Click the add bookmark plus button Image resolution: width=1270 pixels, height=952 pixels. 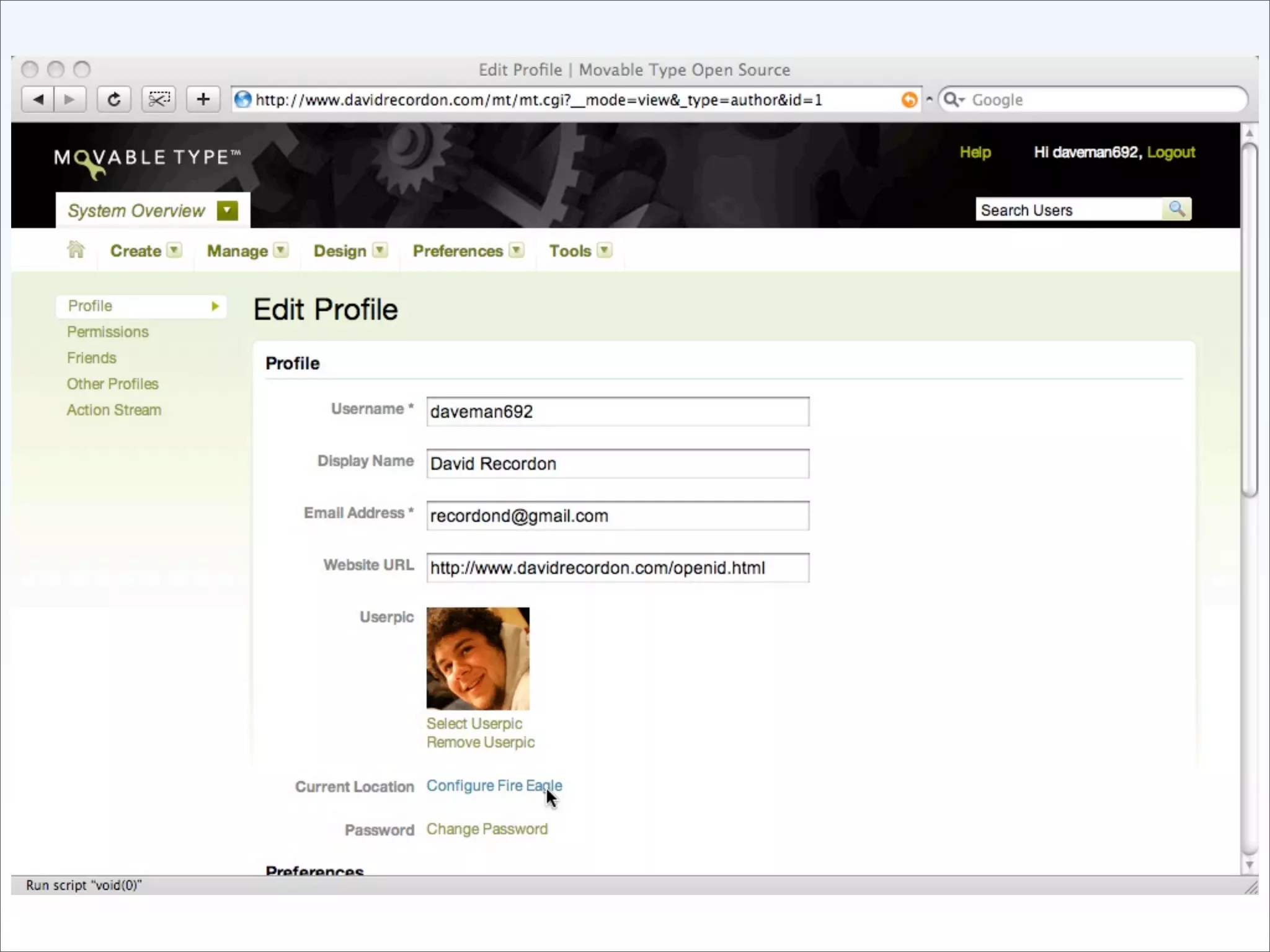coord(203,99)
